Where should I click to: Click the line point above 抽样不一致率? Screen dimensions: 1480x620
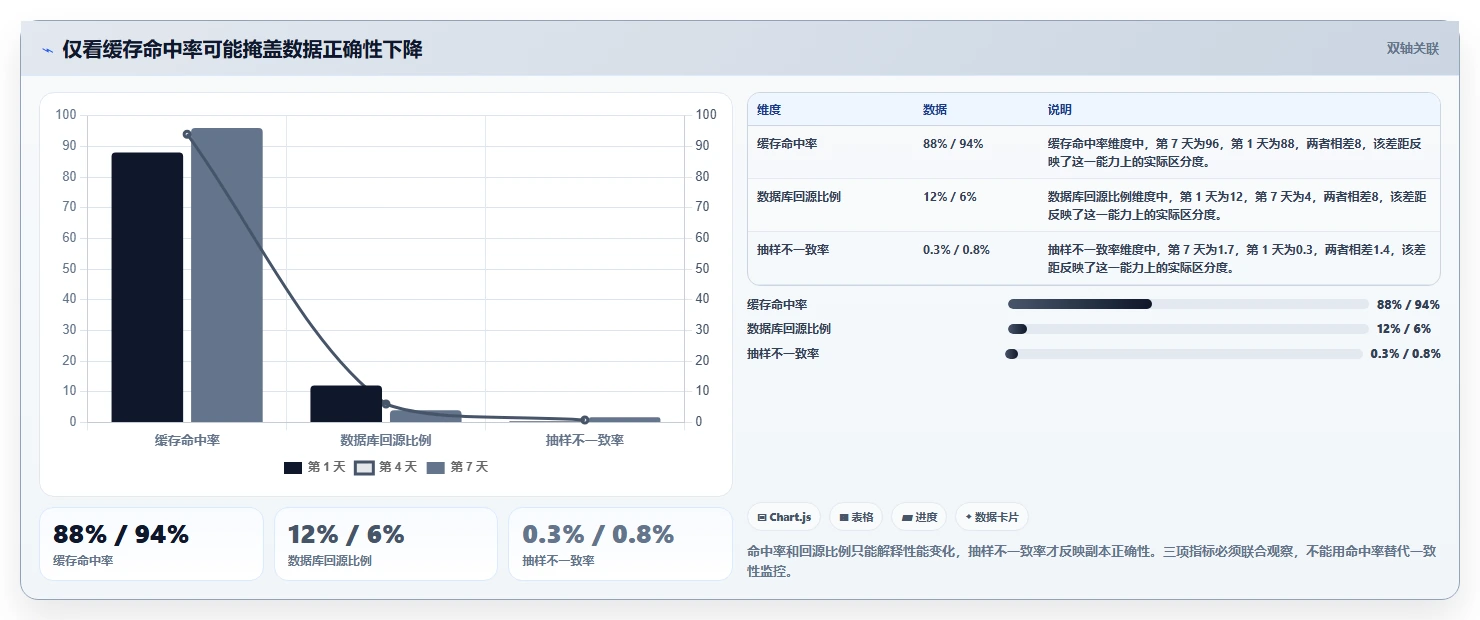click(585, 420)
